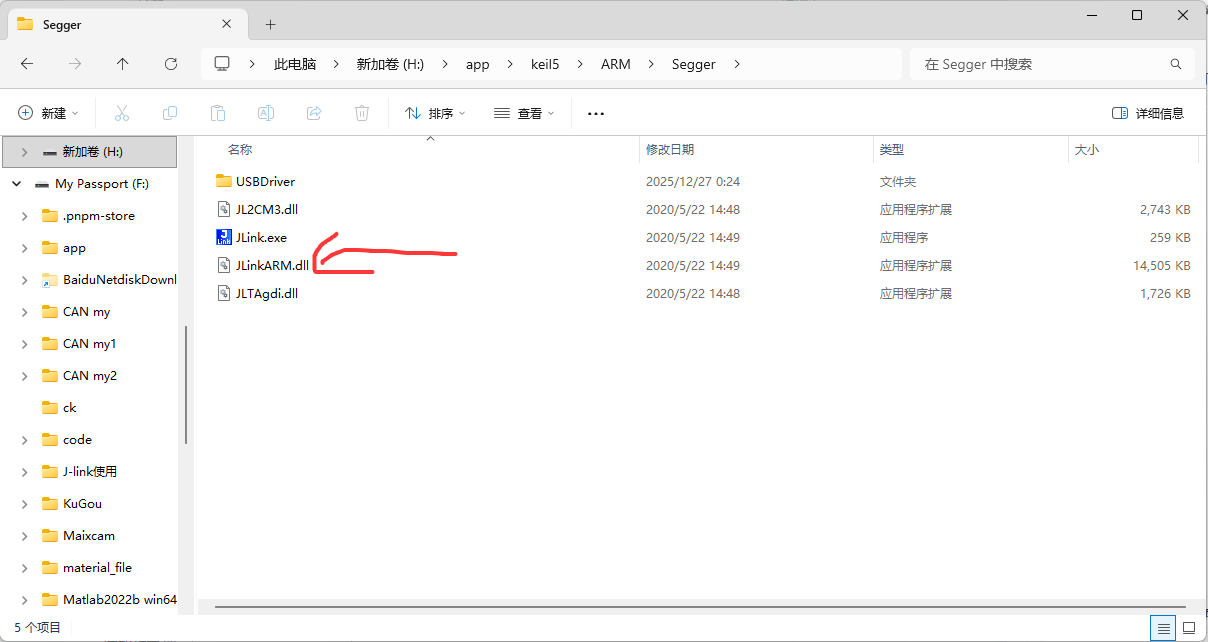The height and width of the screenshot is (642, 1208).
Task: Select 此电脑 in the address bar
Action: [x=295, y=64]
